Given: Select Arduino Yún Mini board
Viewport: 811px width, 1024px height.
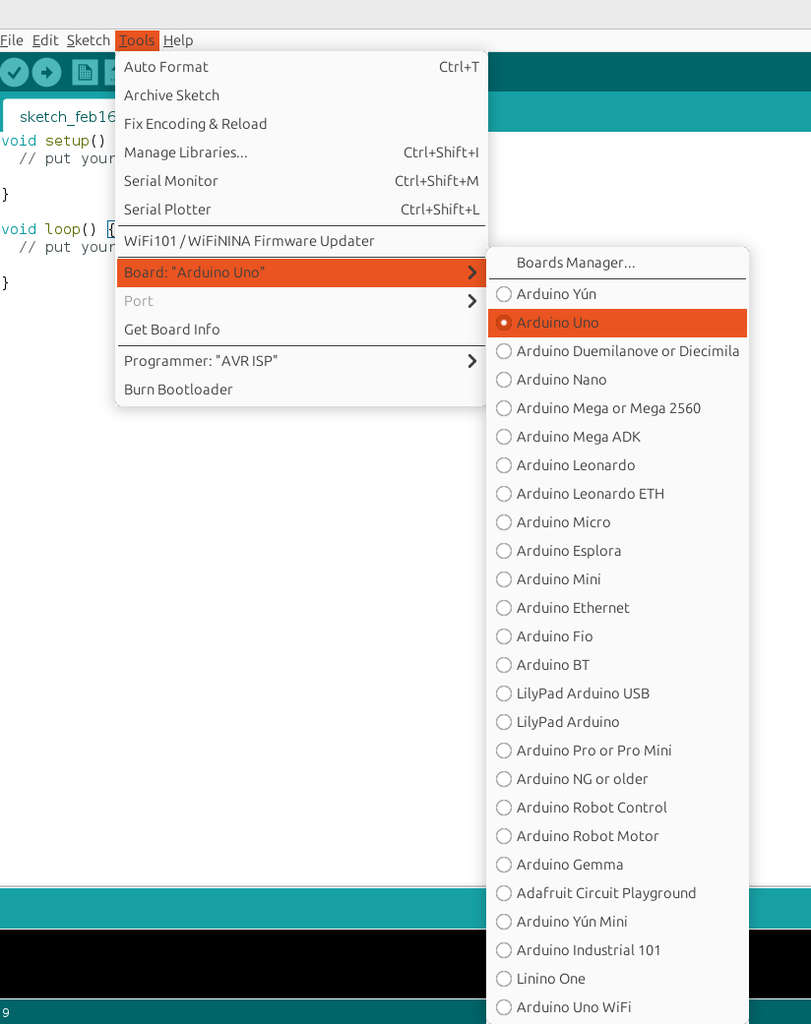Looking at the screenshot, I should coord(617,921).
